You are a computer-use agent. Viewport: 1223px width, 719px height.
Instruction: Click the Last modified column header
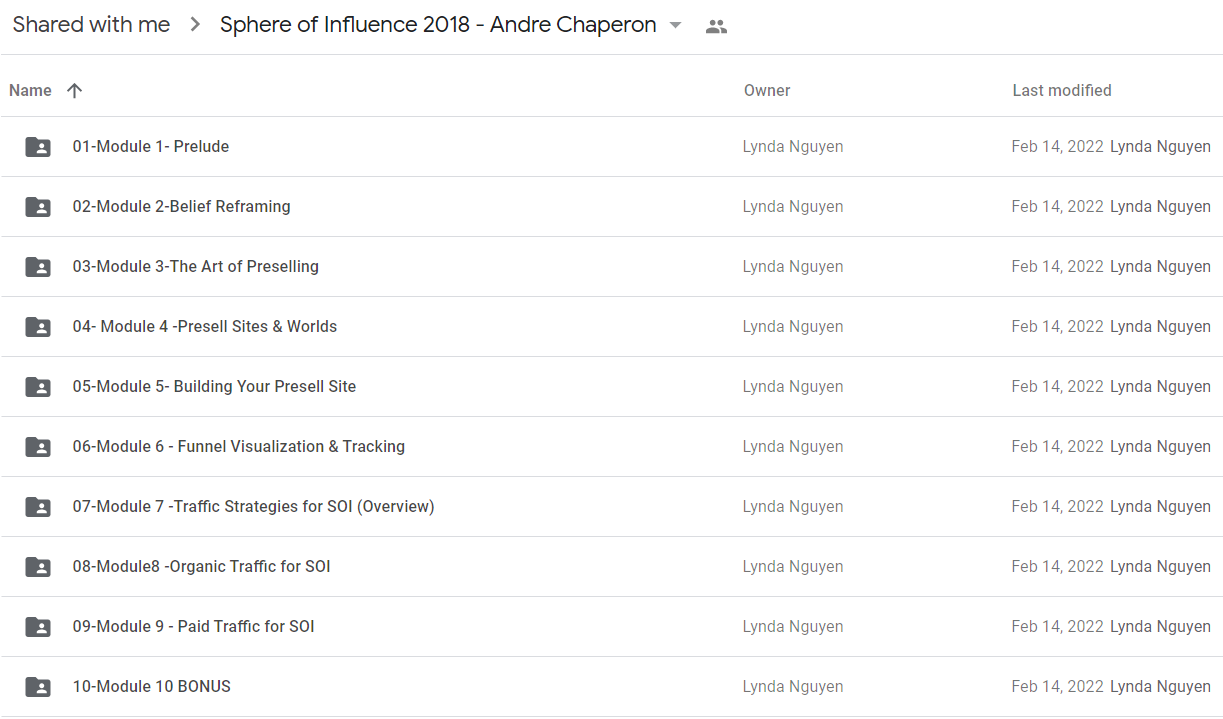point(1062,90)
